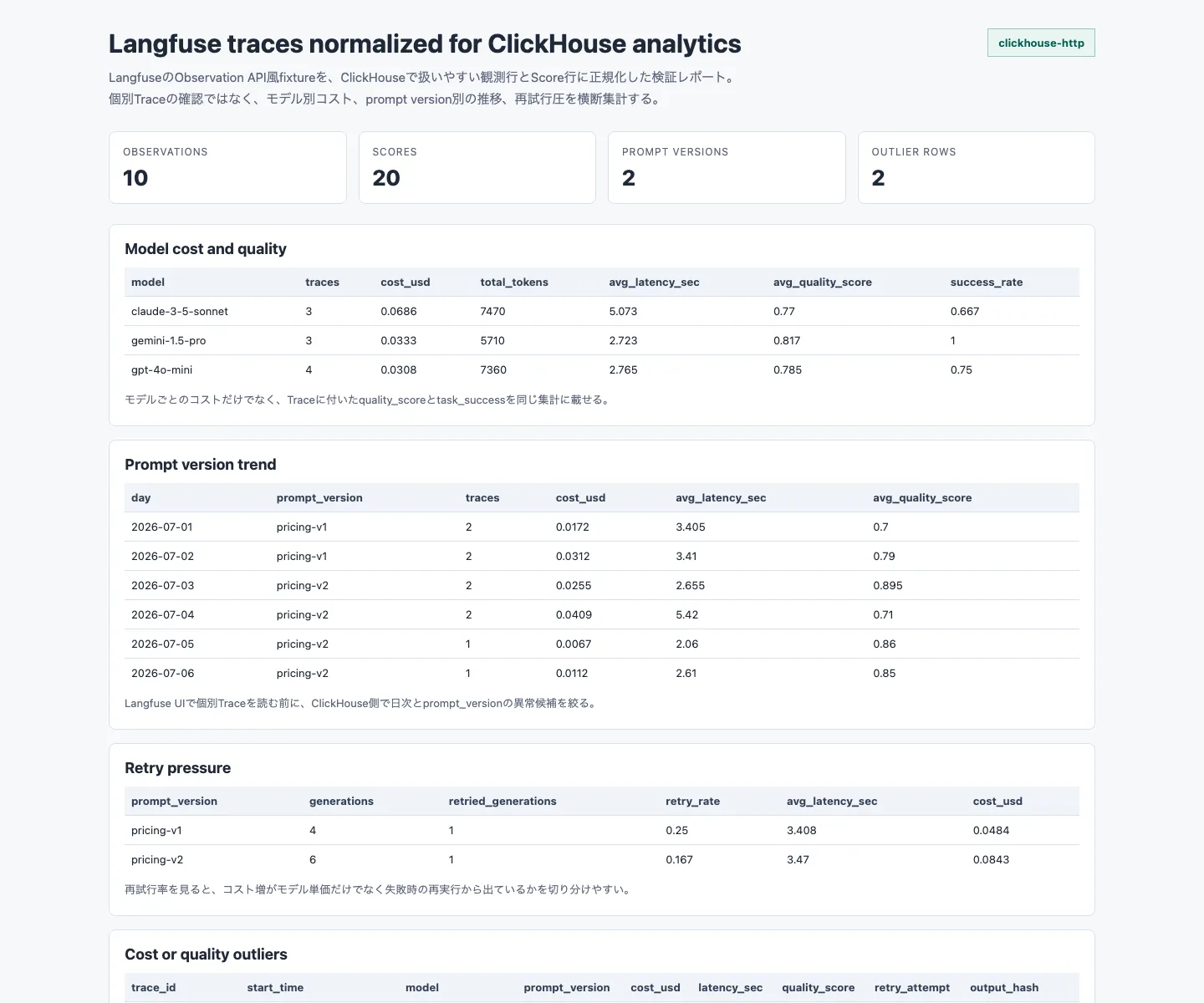Select the Observations card showing 10
This screenshot has width=1204, height=1003.
click(x=227, y=167)
